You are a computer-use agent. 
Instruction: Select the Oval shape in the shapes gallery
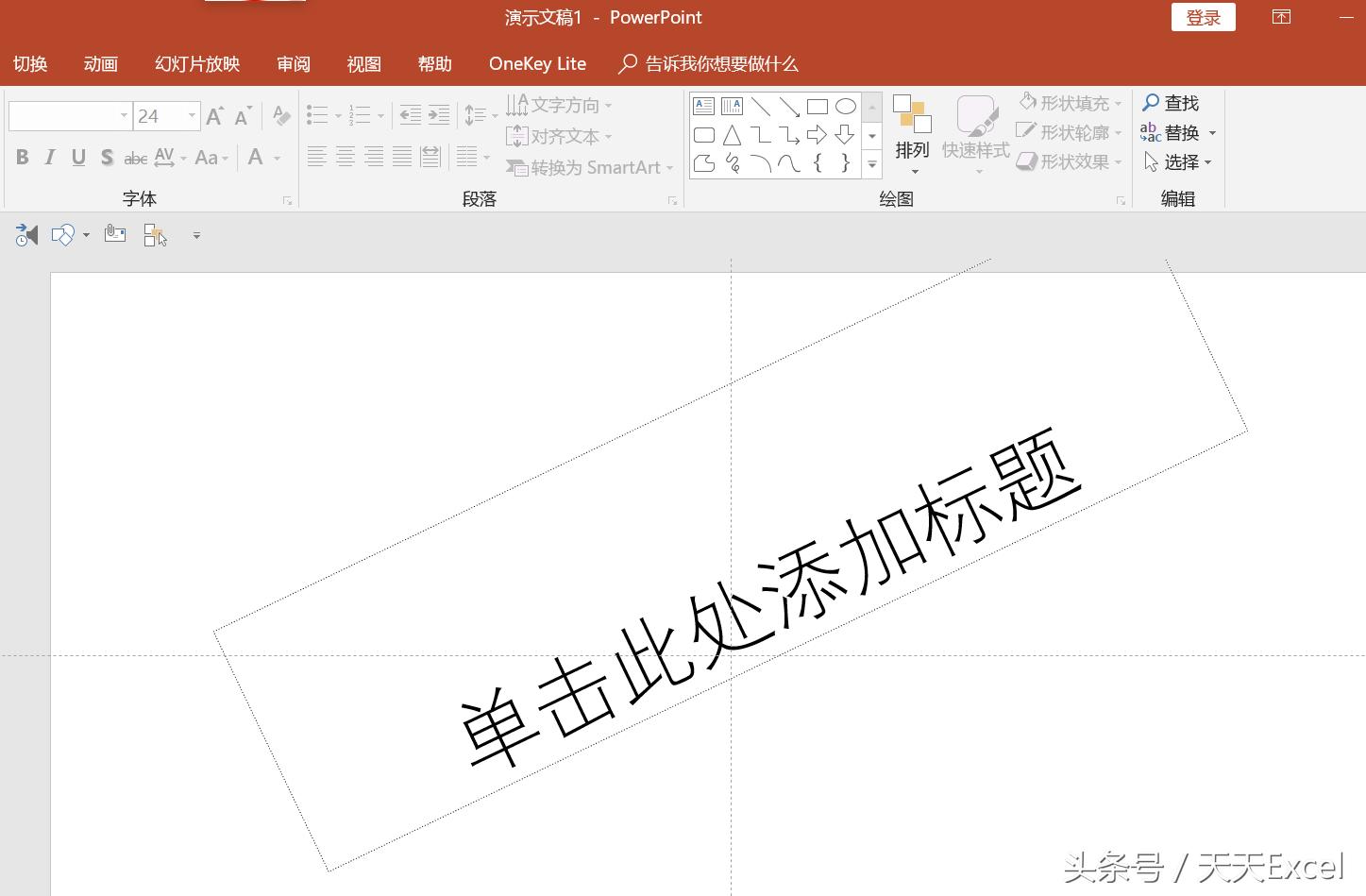click(845, 106)
